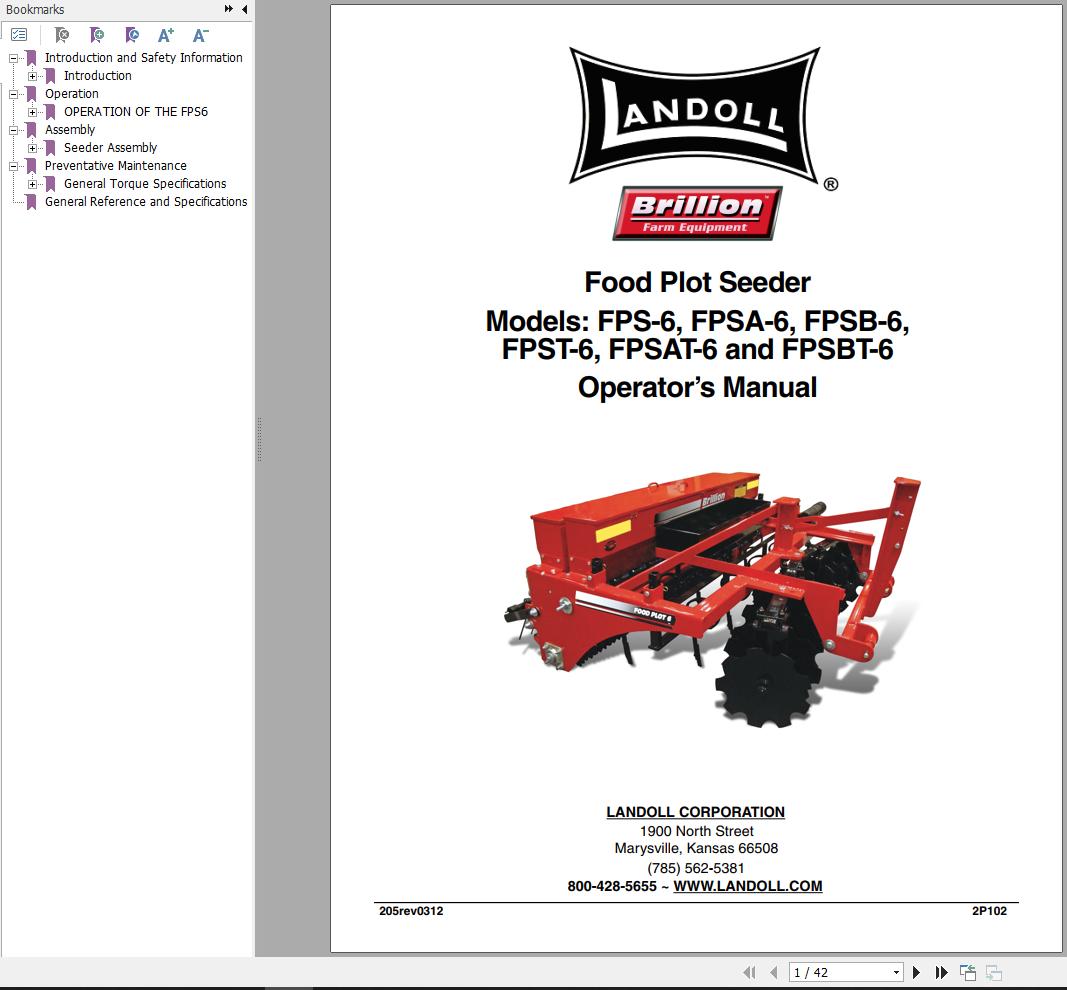Click the previous view icon
This screenshot has height=990, width=1067.
tap(966, 970)
